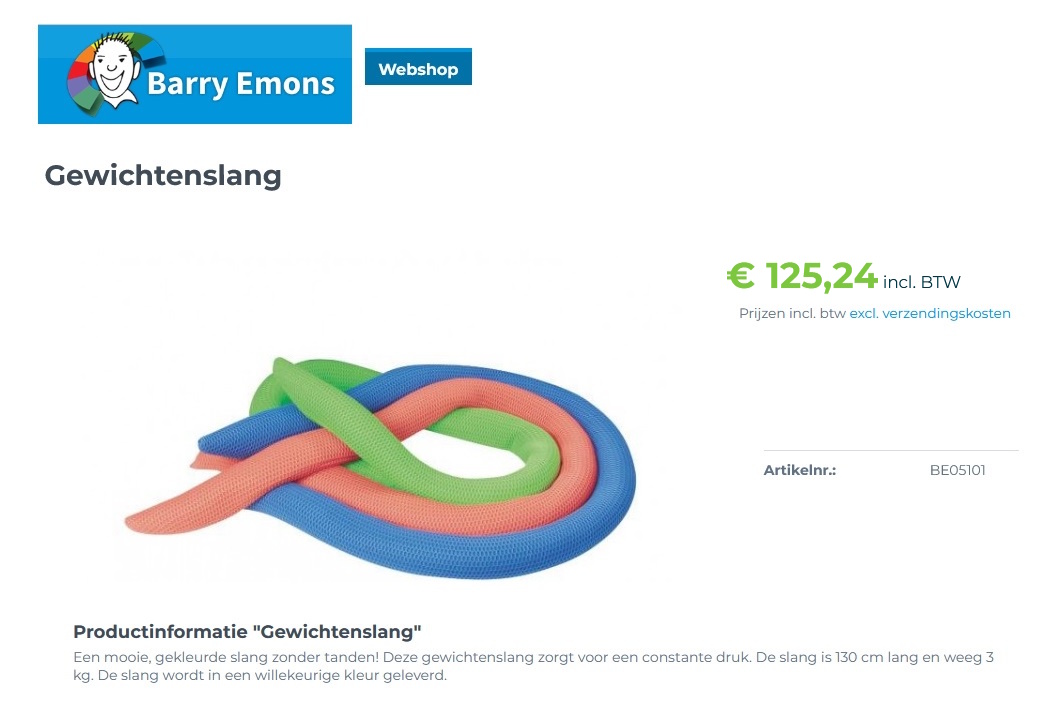The width and height of the screenshot is (1053, 715).
Task: Click the 'Artikelnr.:' label
Action: coord(800,470)
